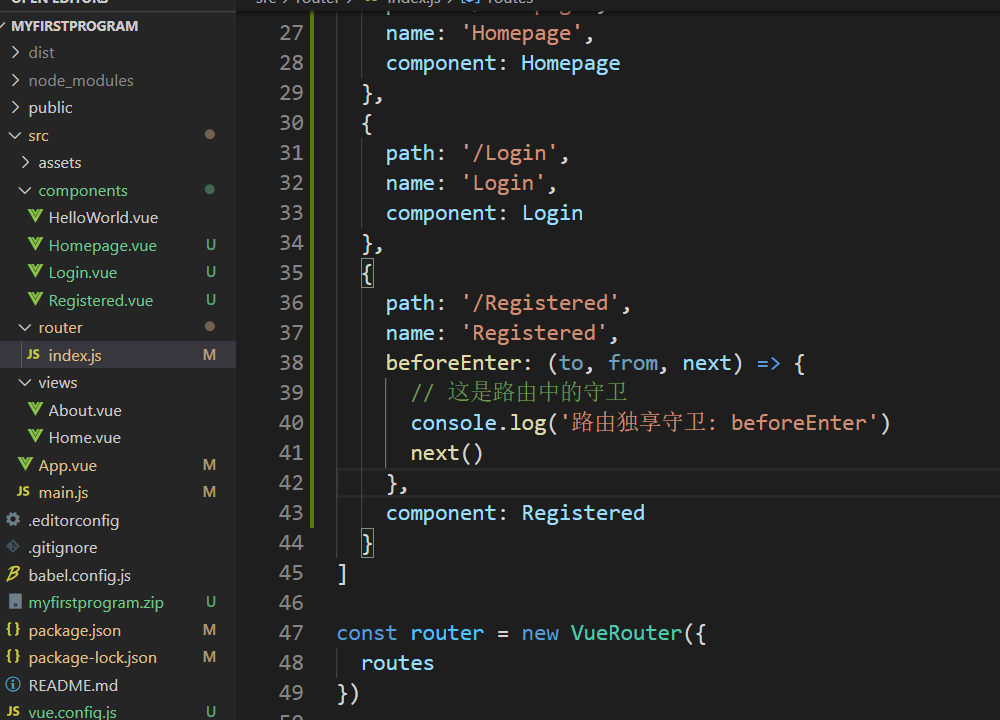Open Homepage.vue file
The height and width of the screenshot is (720, 1000).
tap(103, 246)
